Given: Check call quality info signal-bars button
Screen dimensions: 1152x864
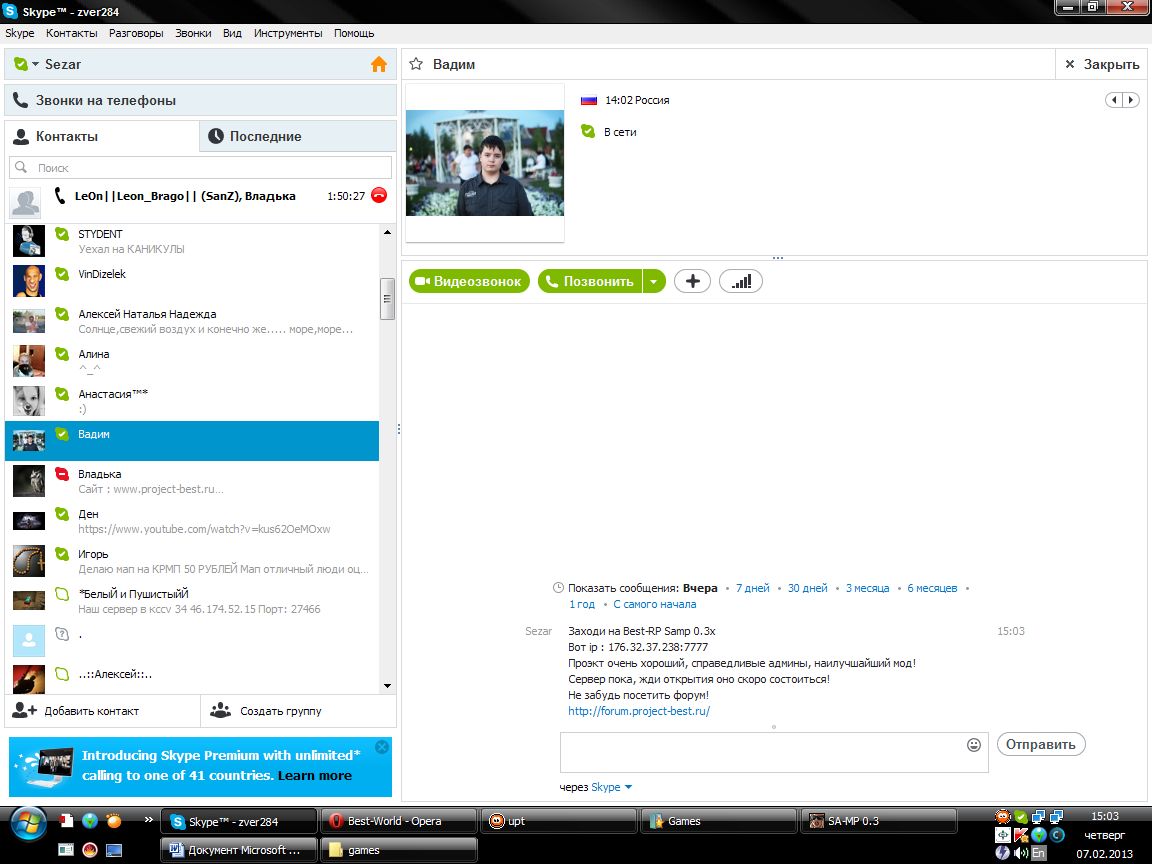Looking at the screenshot, I should click(741, 281).
